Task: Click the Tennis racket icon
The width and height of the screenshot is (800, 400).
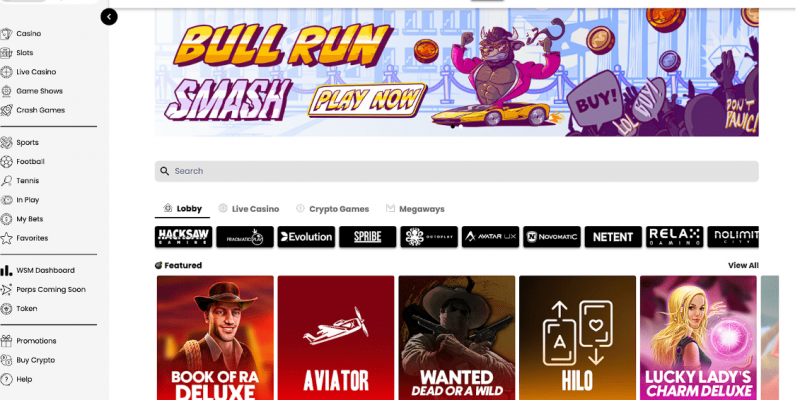Action: click(x=6, y=181)
